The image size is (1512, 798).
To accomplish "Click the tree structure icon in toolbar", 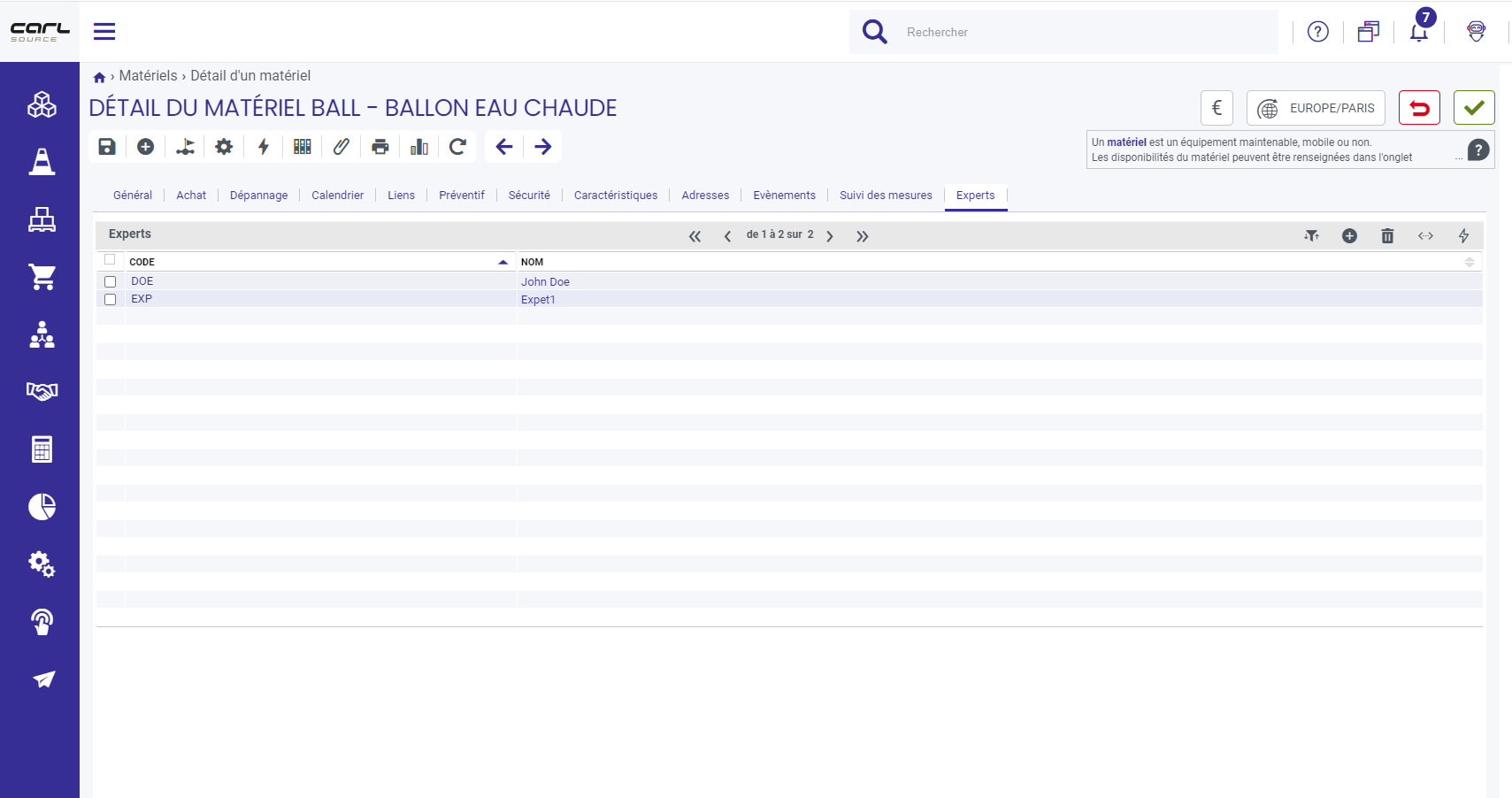I will 185,147.
